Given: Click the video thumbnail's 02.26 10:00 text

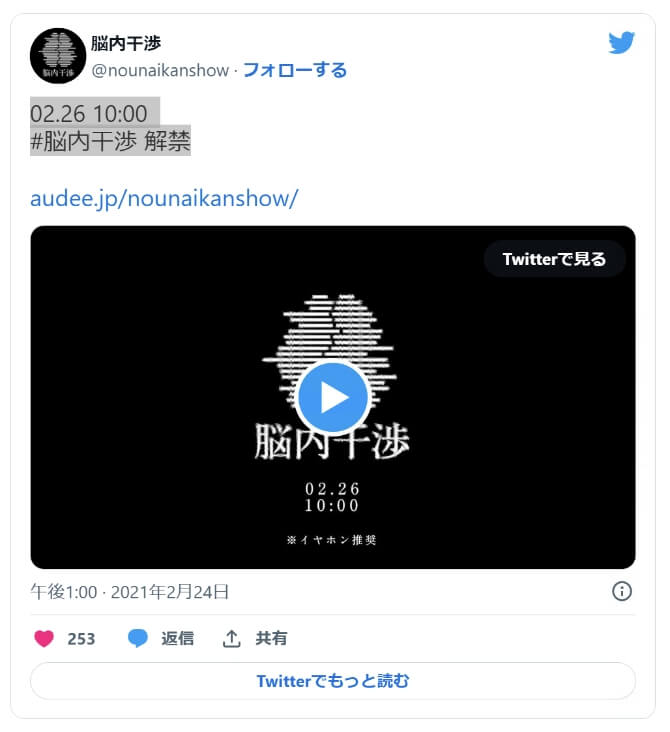Looking at the screenshot, I should [332, 497].
